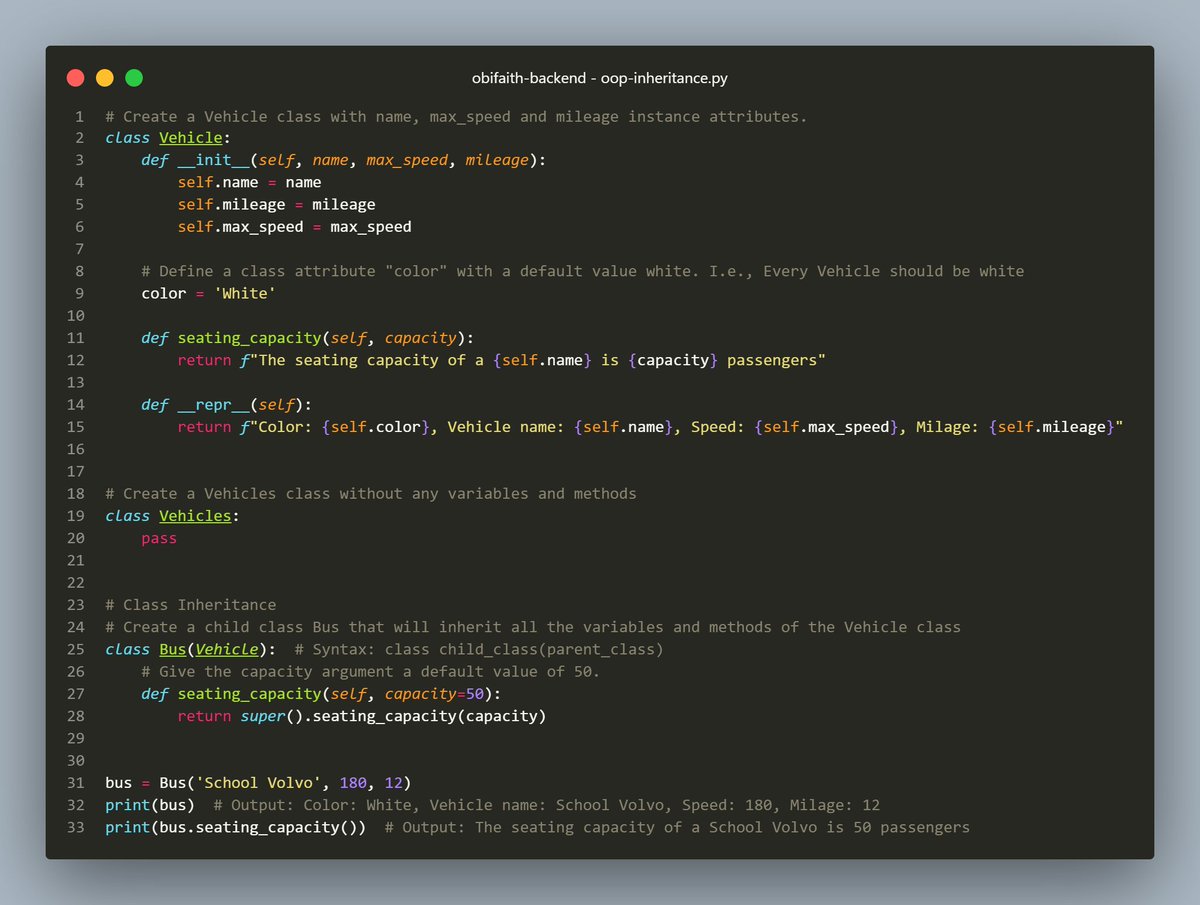Click the comment 'Create a child class Bus' on line 24

[533, 627]
